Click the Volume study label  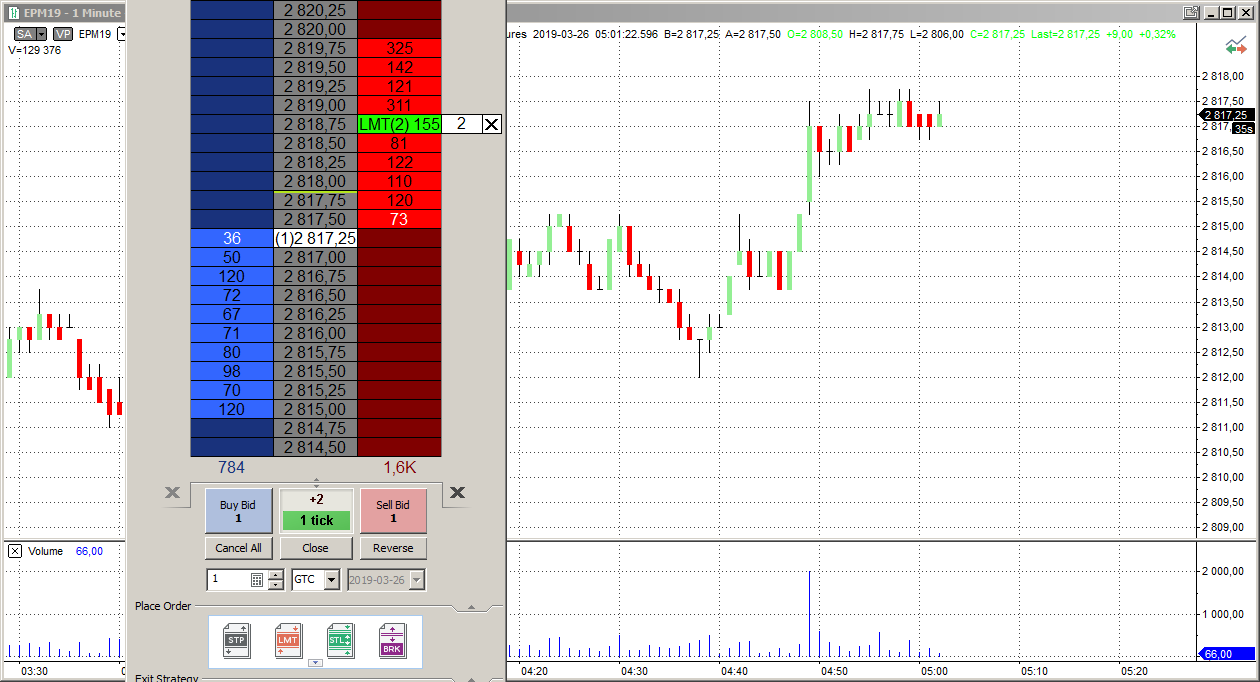(45, 551)
